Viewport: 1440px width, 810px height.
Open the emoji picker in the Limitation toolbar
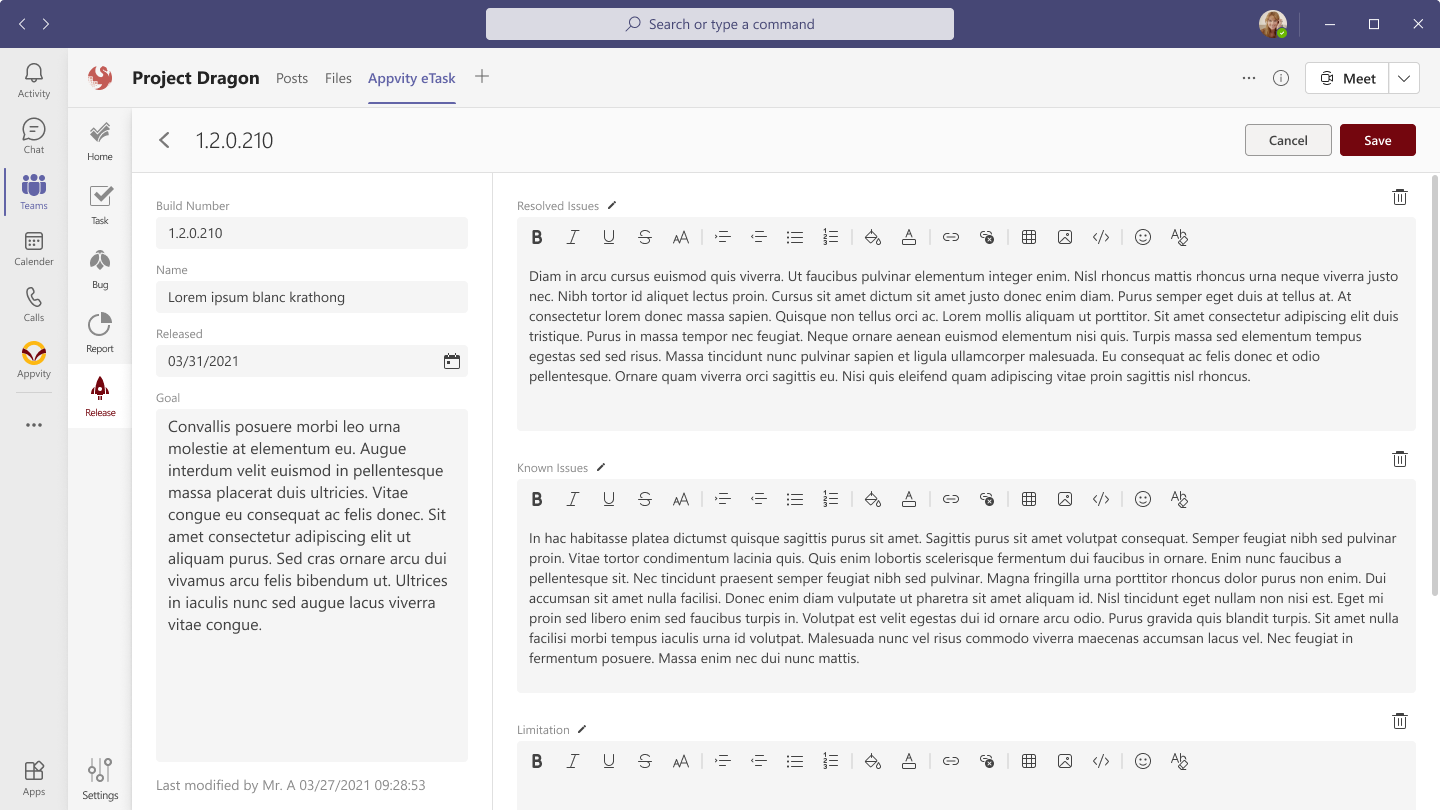click(1143, 761)
